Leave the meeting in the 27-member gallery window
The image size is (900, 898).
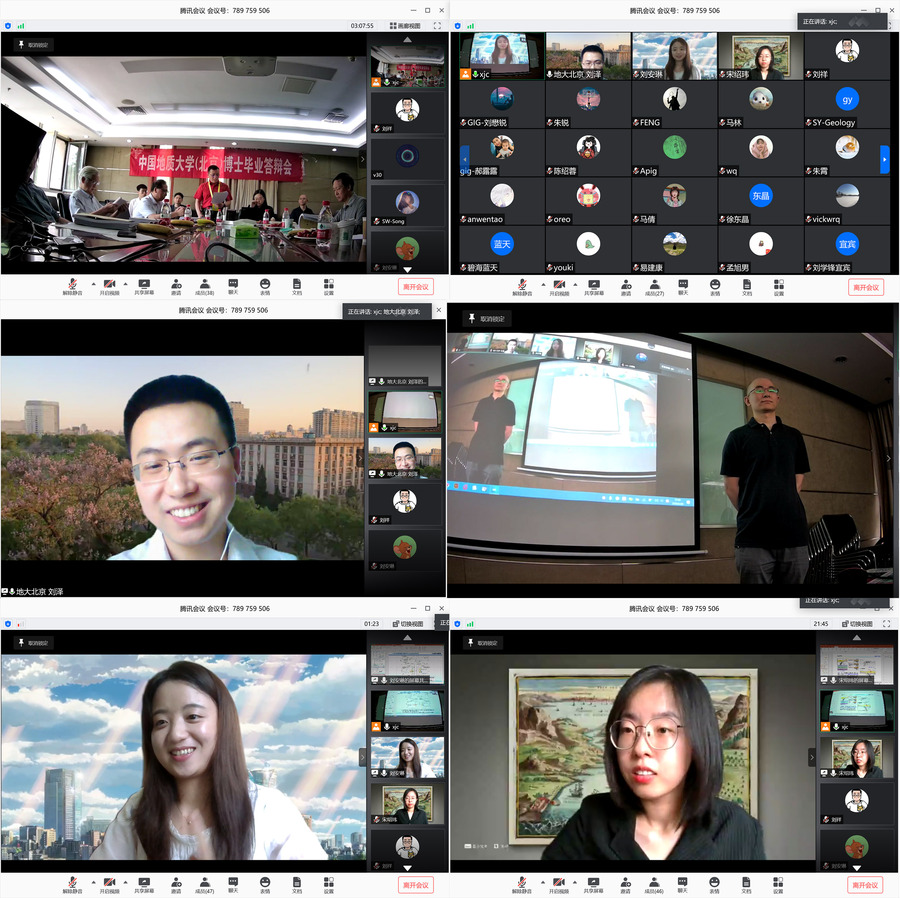point(866,287)
